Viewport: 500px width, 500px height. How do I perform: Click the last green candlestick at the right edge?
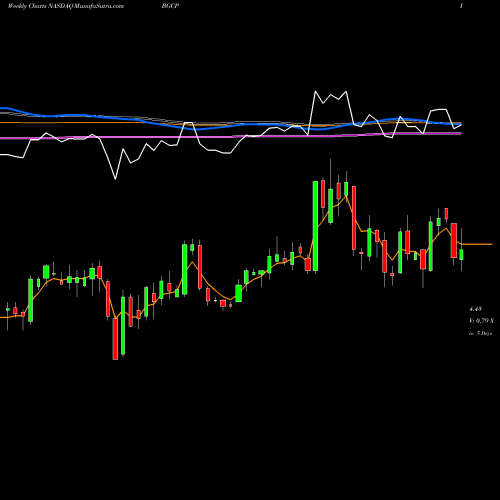point(461,255)
